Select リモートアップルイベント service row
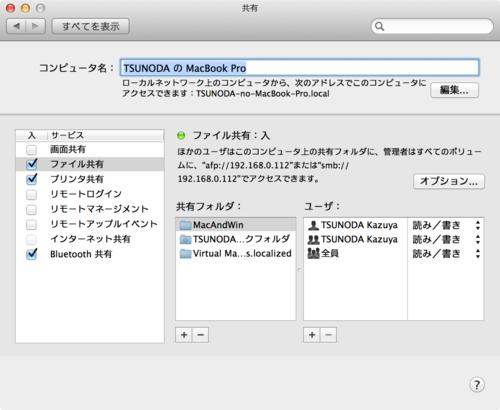500x410 pixels. tap(90, 224)
